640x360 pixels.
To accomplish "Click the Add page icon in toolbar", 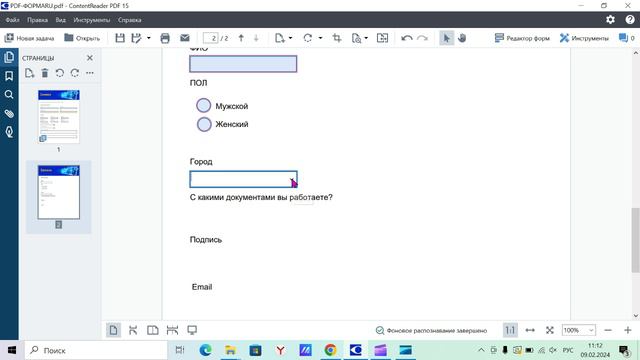I will [280, 38].
